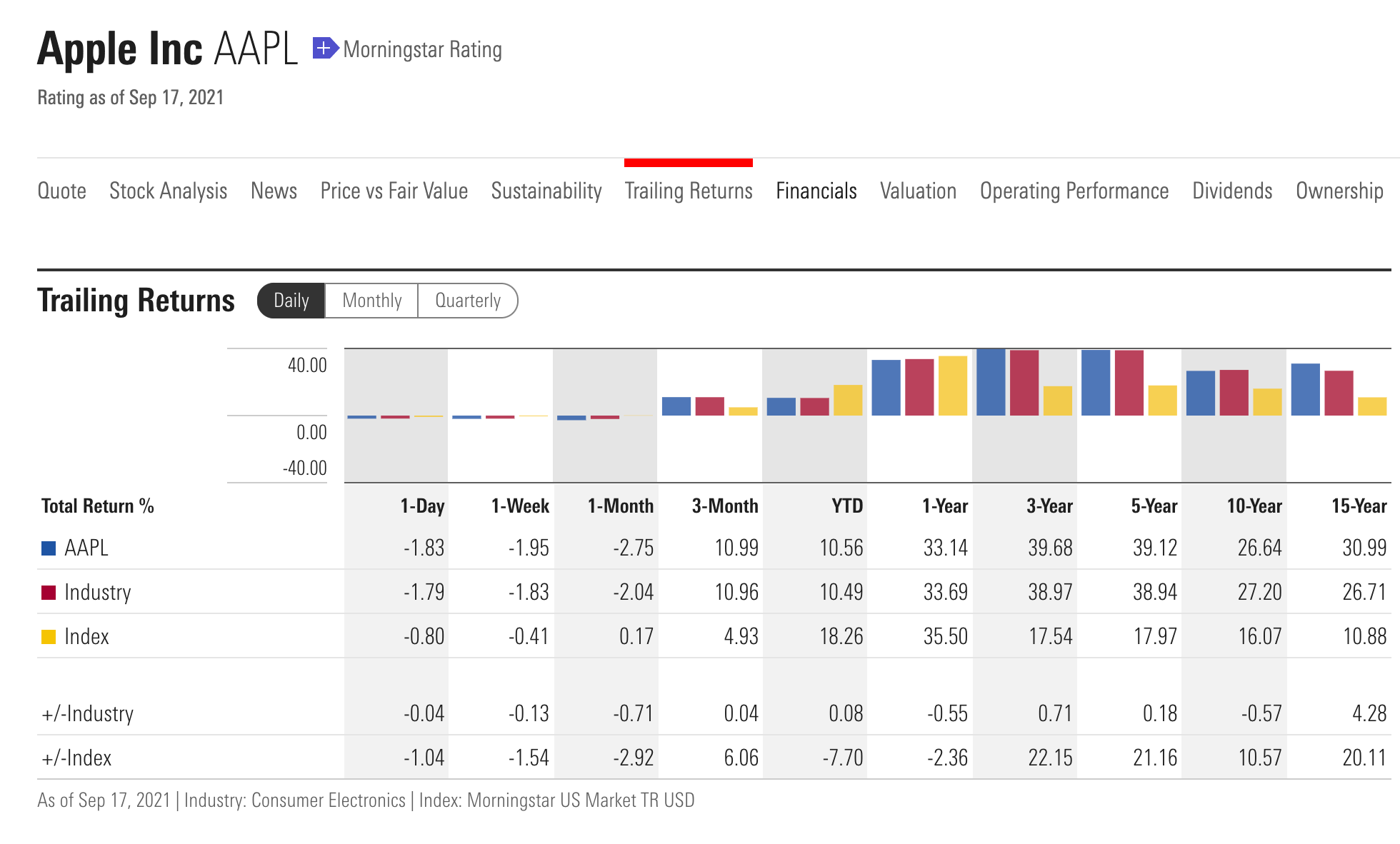Click the AAPL row label
The height and width of the screenshot is (844, 1400).
86,548
